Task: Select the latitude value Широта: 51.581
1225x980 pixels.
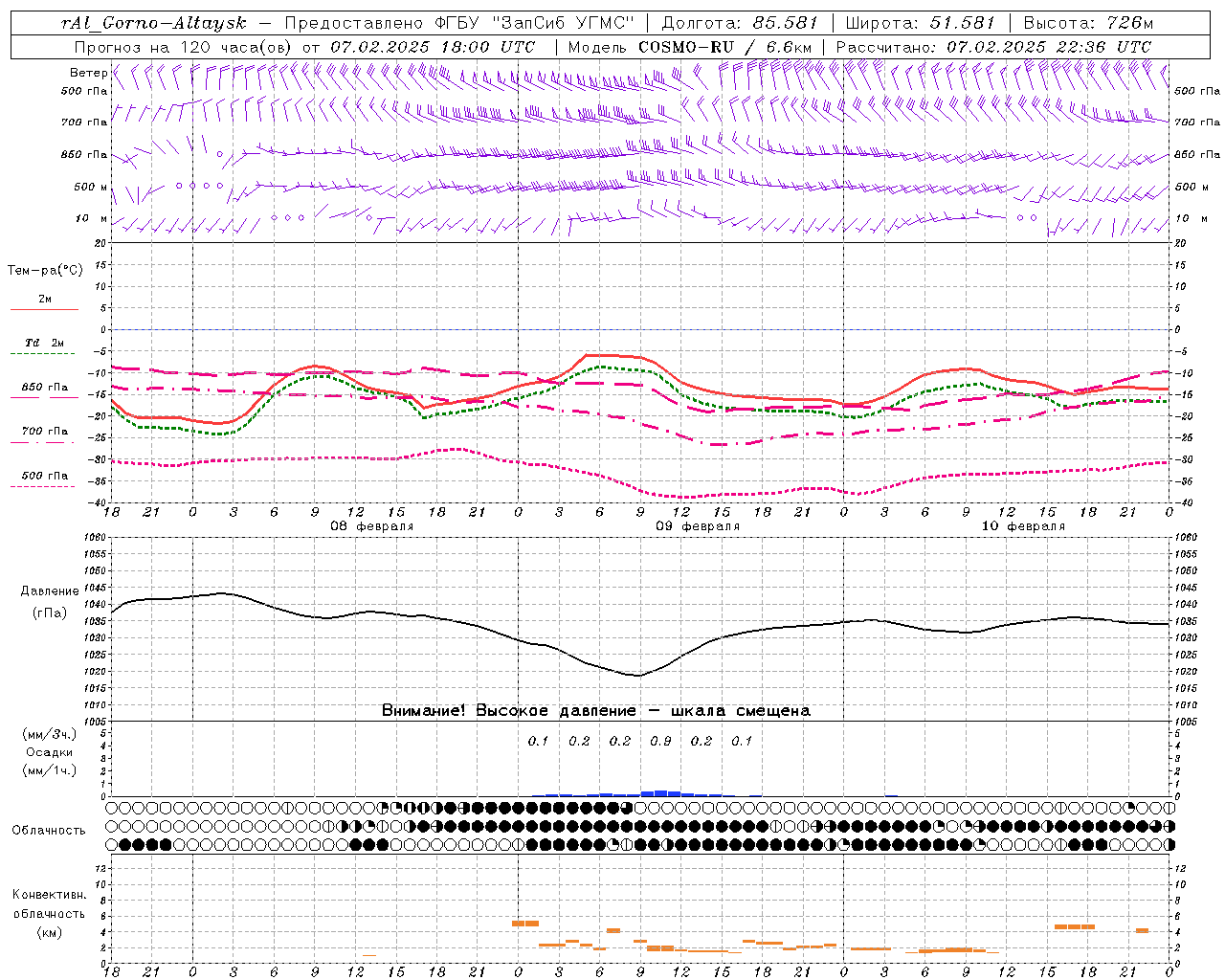Action: click(921, 23)
